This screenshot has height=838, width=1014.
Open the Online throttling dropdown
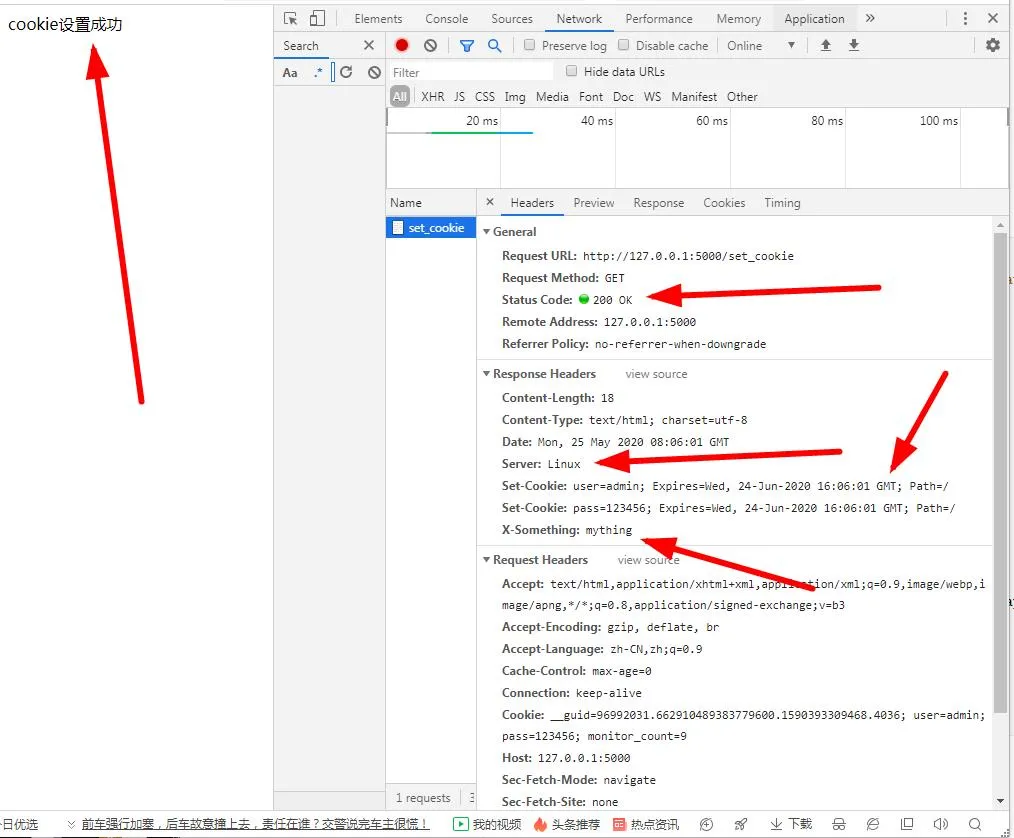(761, 46)
